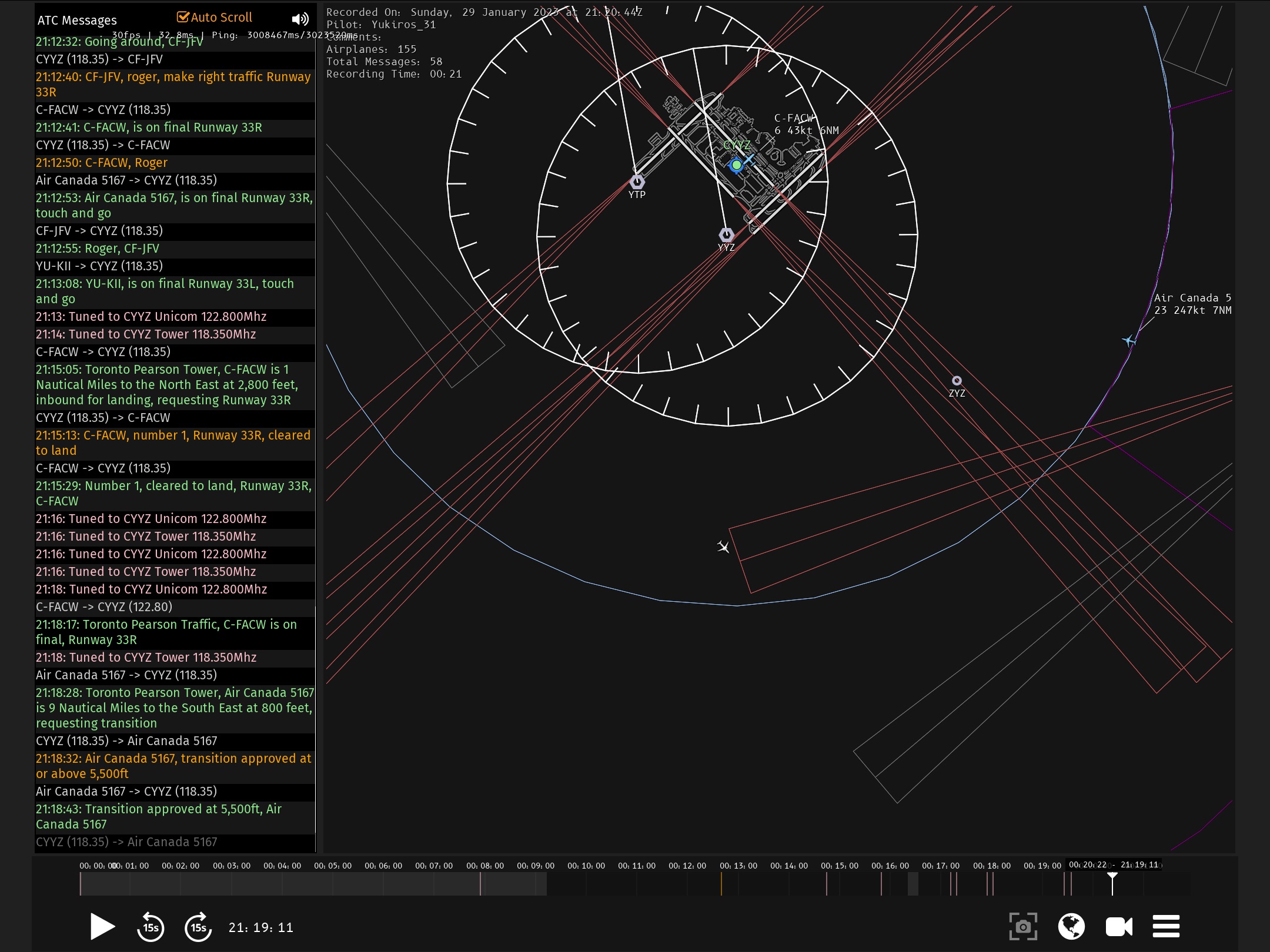Take a screenshot with camera icon
1270x952 pixels.
[1023, 927]
